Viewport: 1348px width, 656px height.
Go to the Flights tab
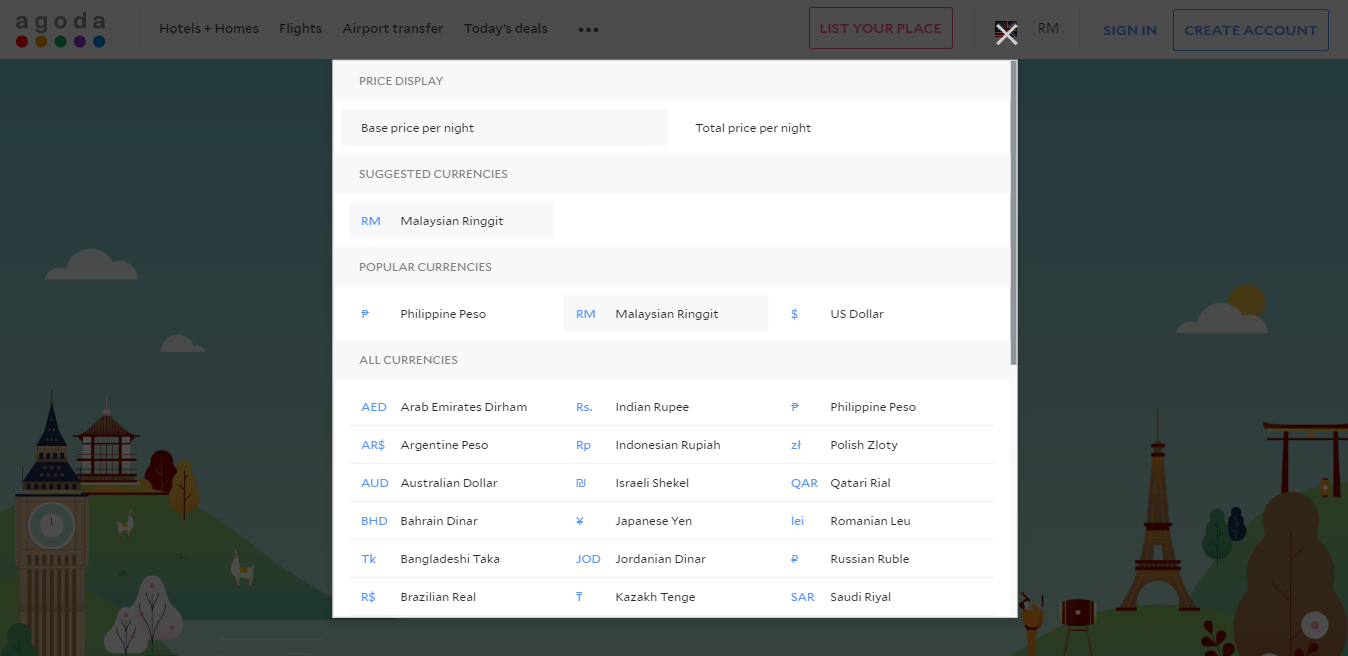[x=300, y=29]
